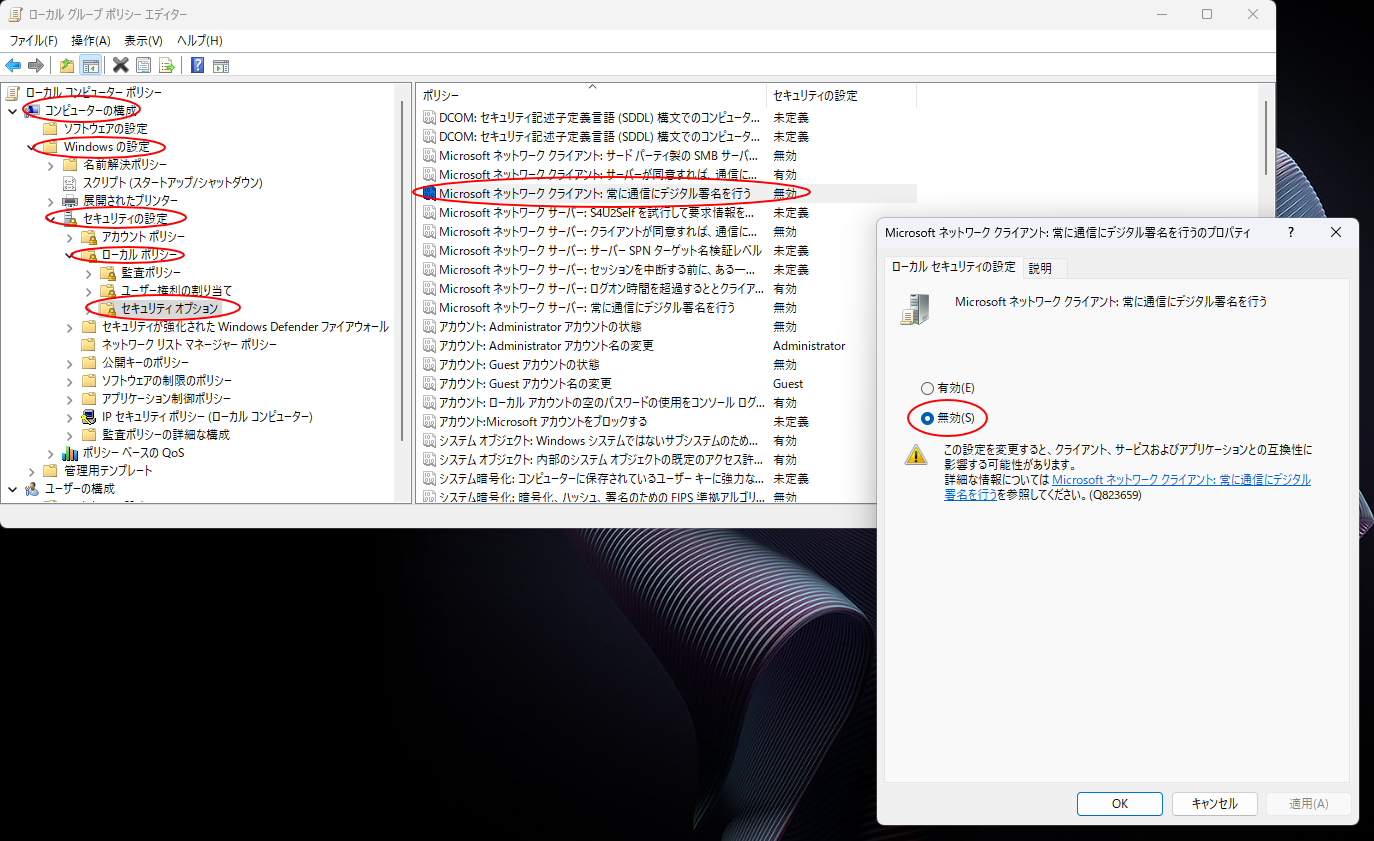1374x841 pixels.
Task: Open the 操作(A) menu
Action: tap(91, 40)
